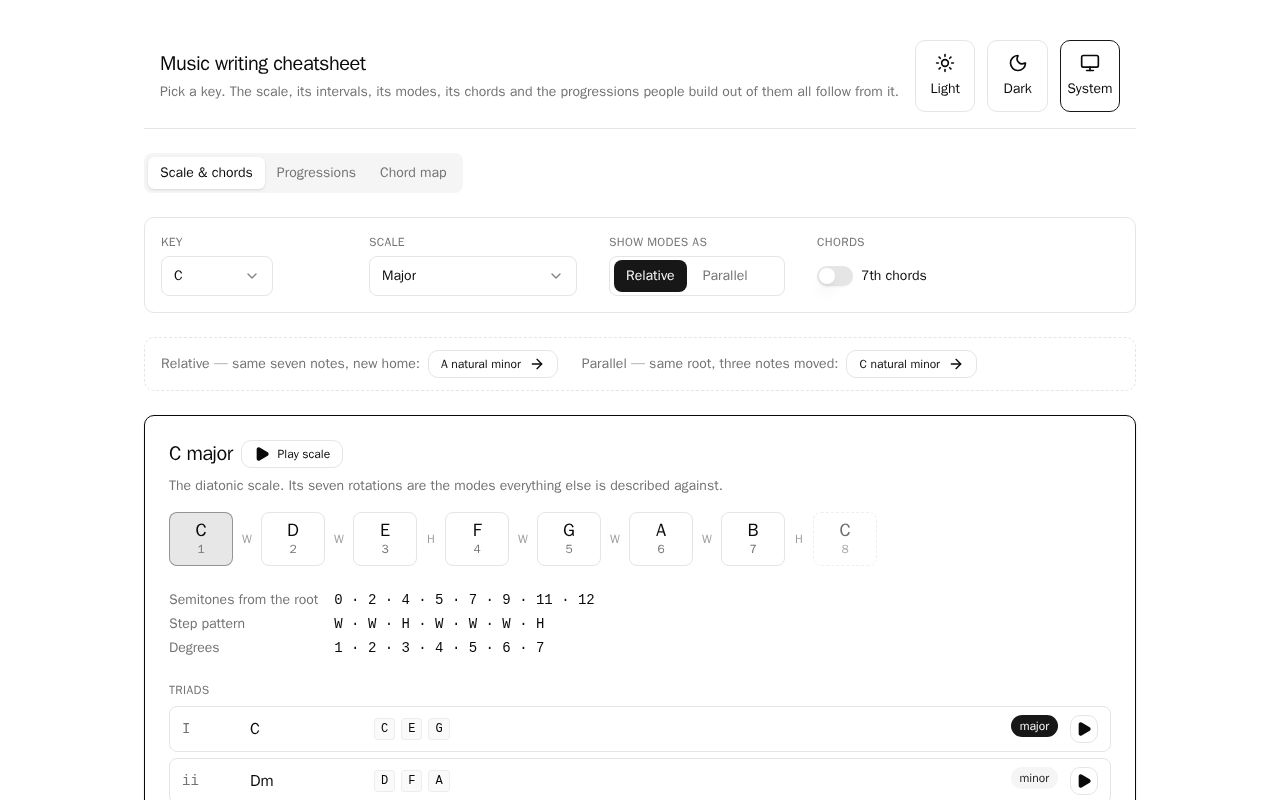1280x800 pixels.
Task: Click the major badge on the C triad
Action: tap(1034, 726)
